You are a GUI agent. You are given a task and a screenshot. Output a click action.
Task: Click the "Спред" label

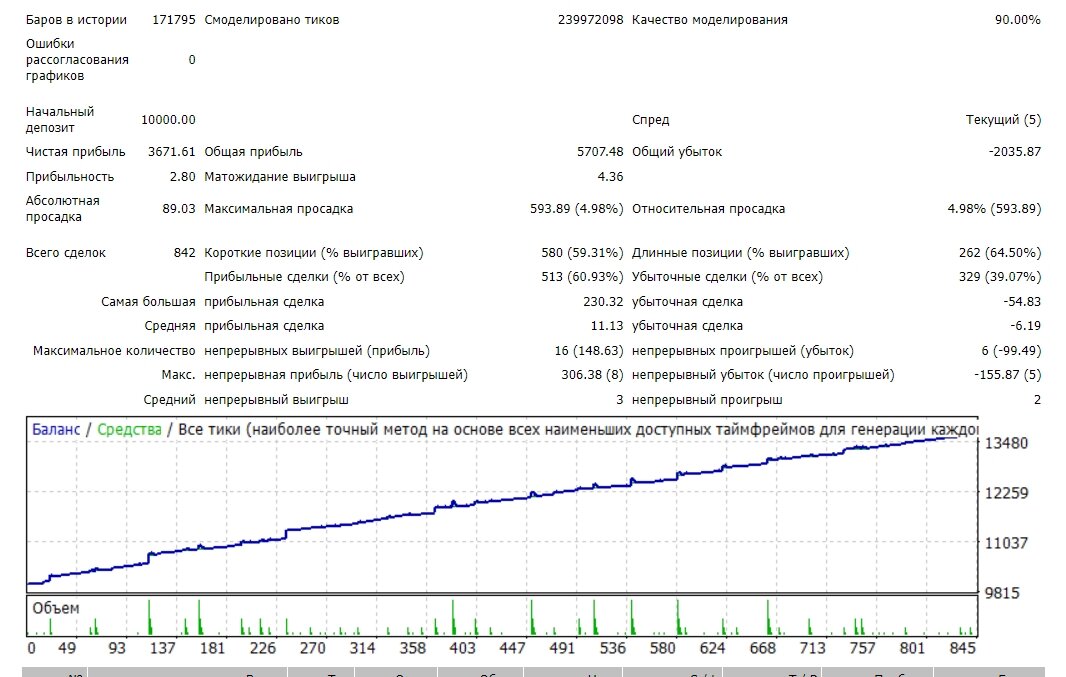point(651,120)
